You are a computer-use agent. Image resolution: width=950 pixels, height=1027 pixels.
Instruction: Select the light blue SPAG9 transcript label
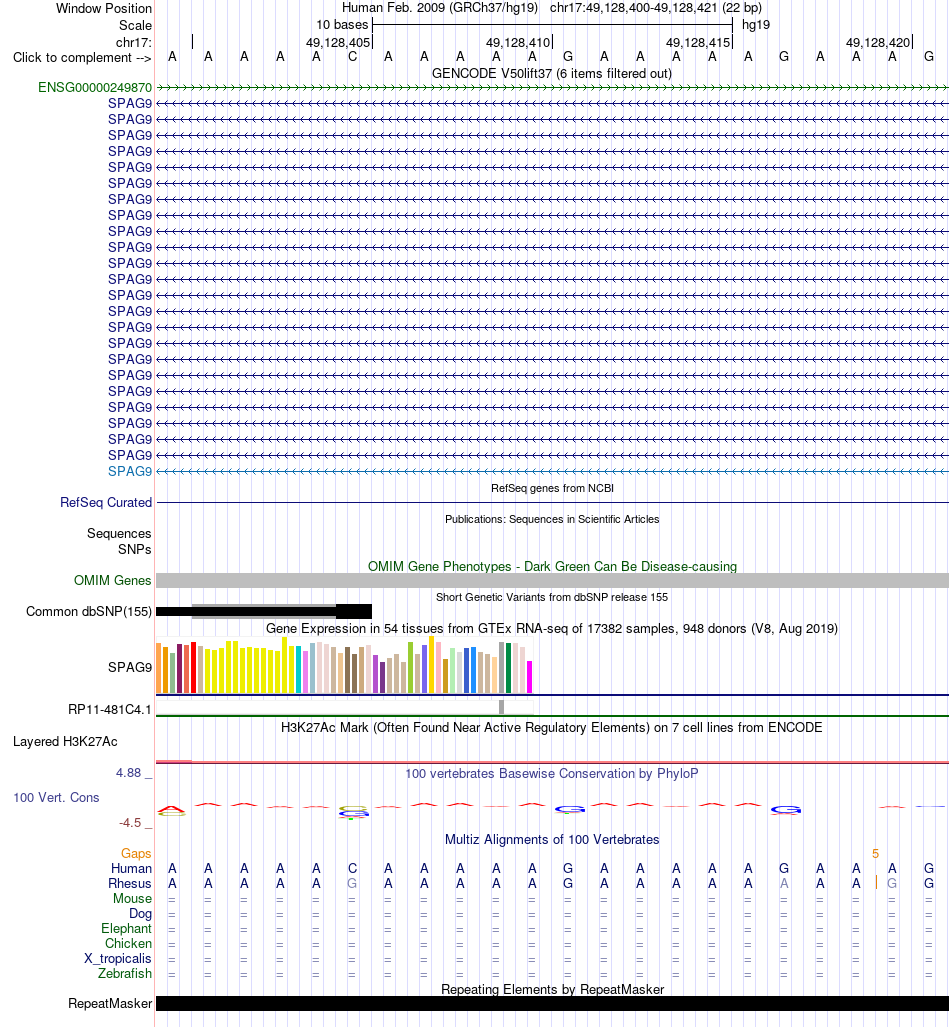[130, 471]
